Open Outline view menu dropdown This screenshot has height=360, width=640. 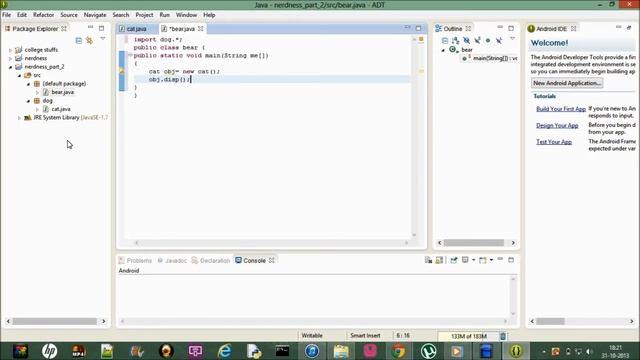click(513, 39)
